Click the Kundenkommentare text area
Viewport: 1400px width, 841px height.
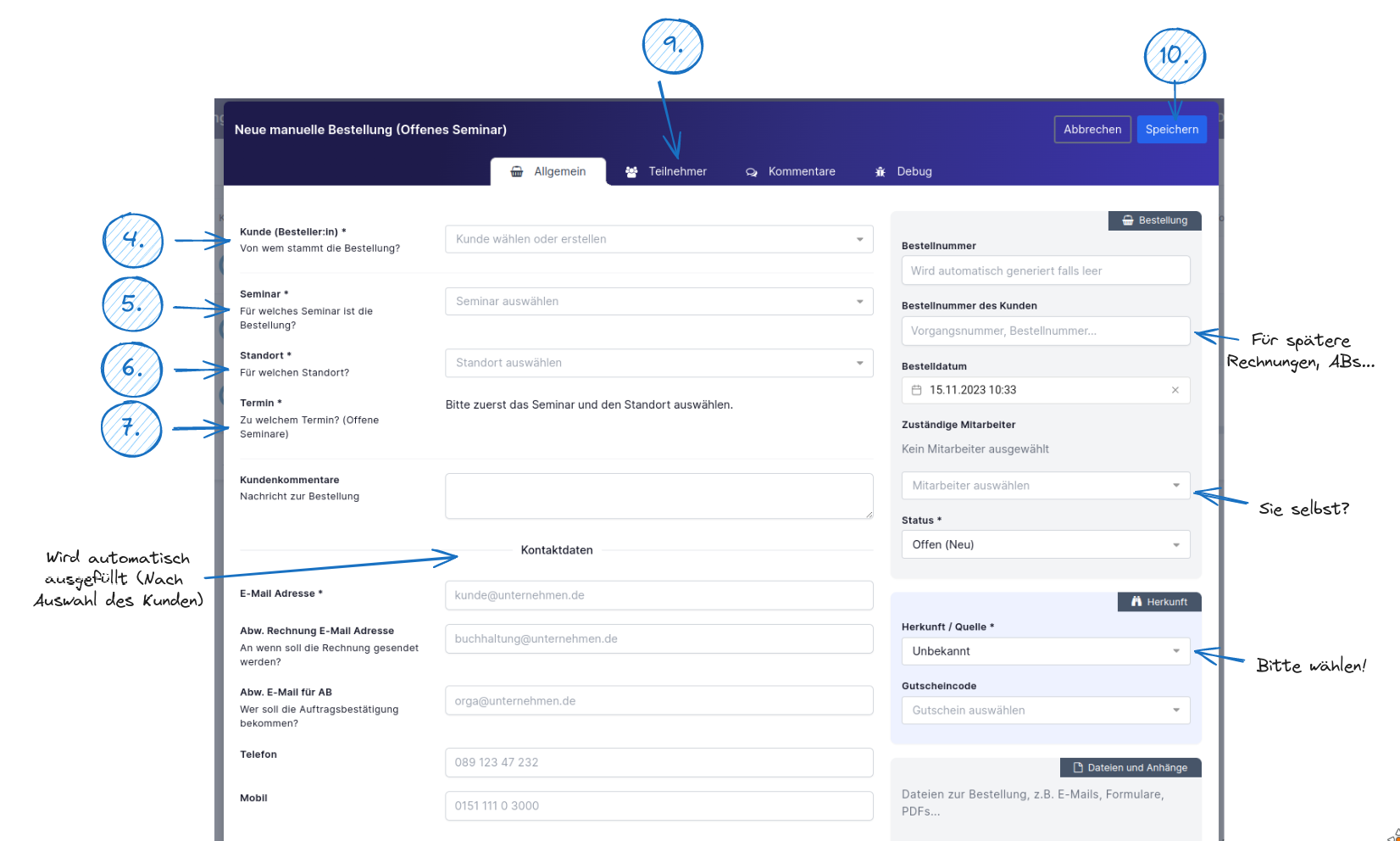click(x=659, y=496)
